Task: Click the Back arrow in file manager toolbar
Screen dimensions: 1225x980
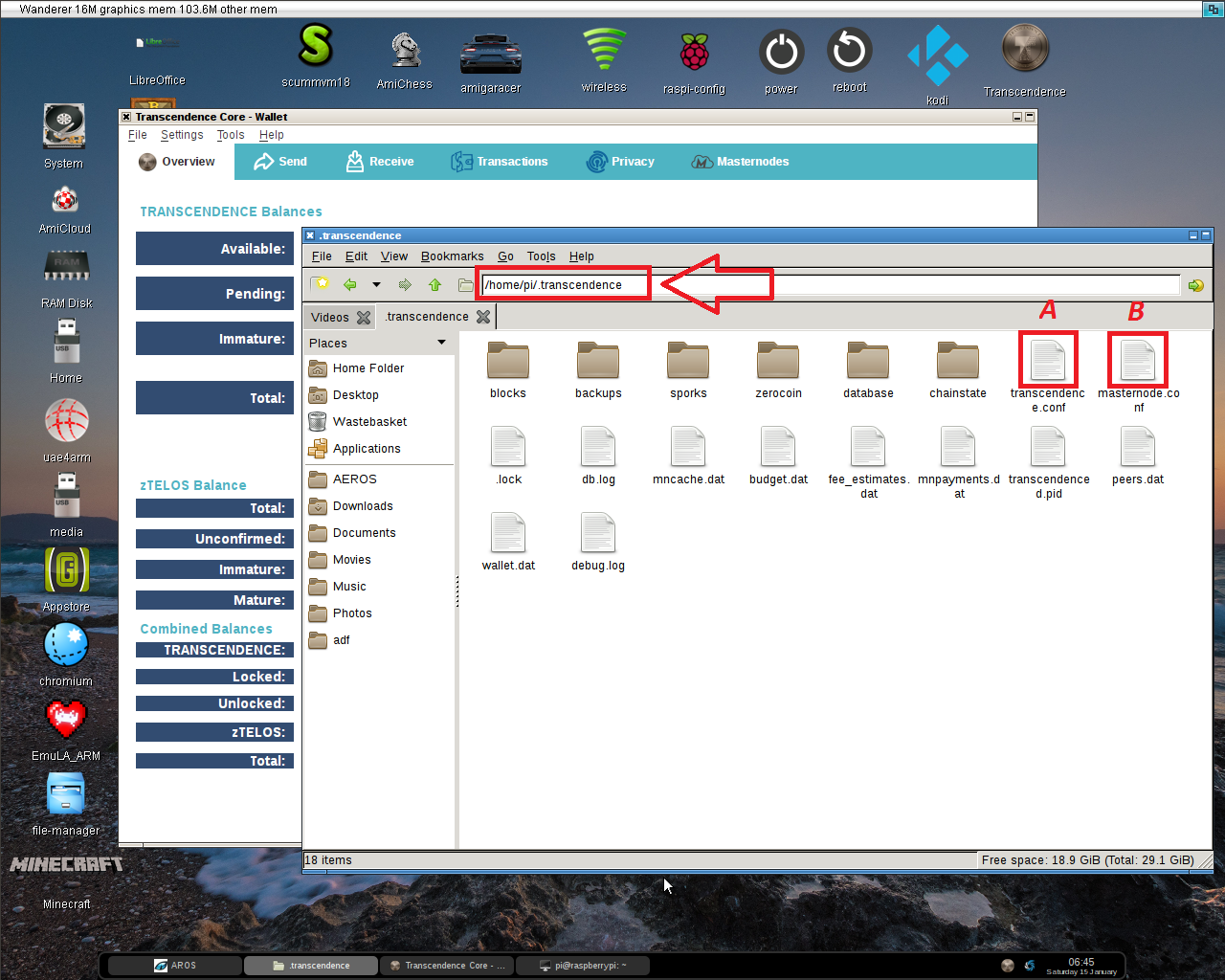Action: pyautogui.click(x=350, y=284)
